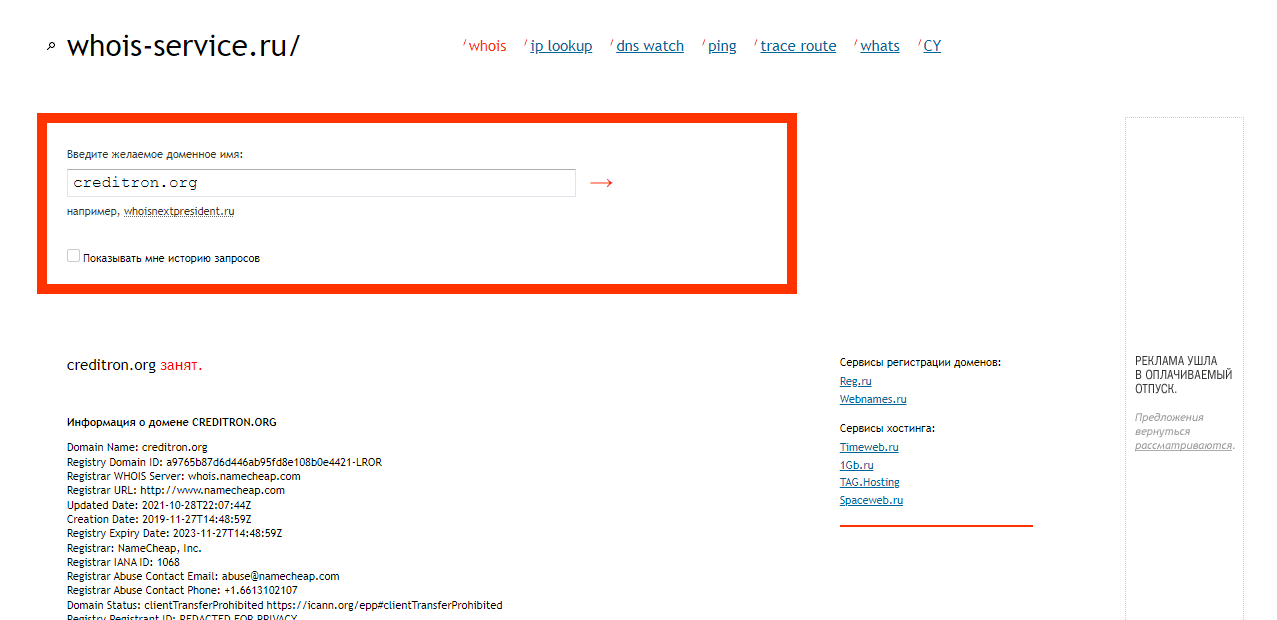Visit the Spaceweb.ru hosting link

pyautogui.click(x=871, y=501)
